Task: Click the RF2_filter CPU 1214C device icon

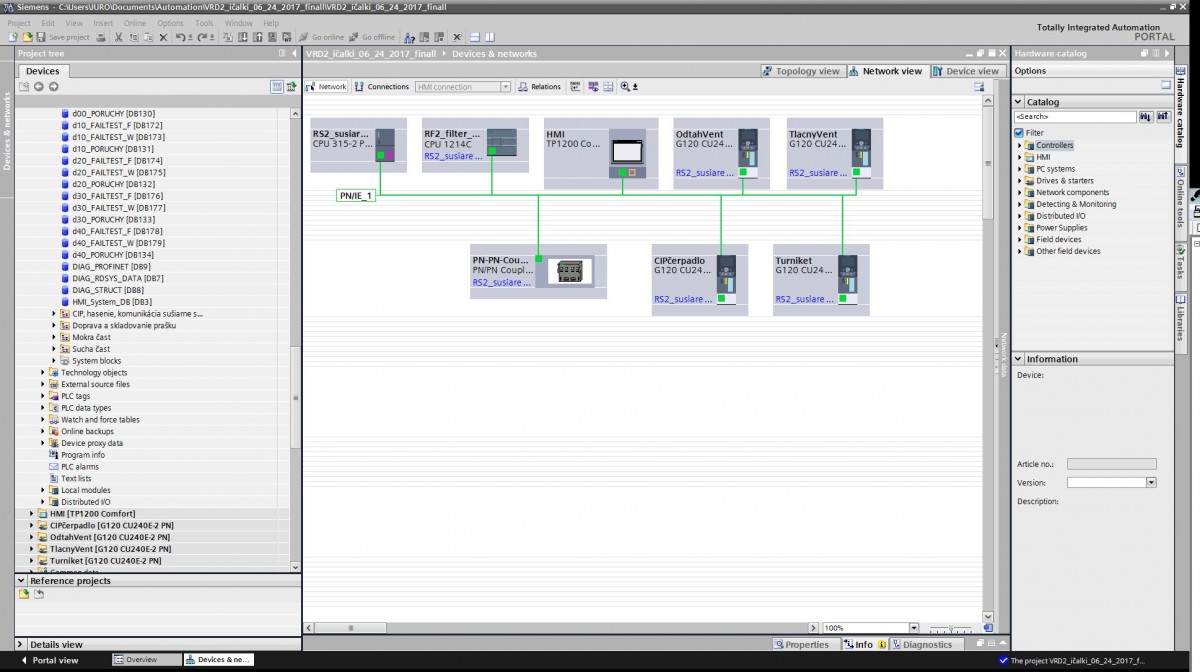Action: [x=501, y=142]
